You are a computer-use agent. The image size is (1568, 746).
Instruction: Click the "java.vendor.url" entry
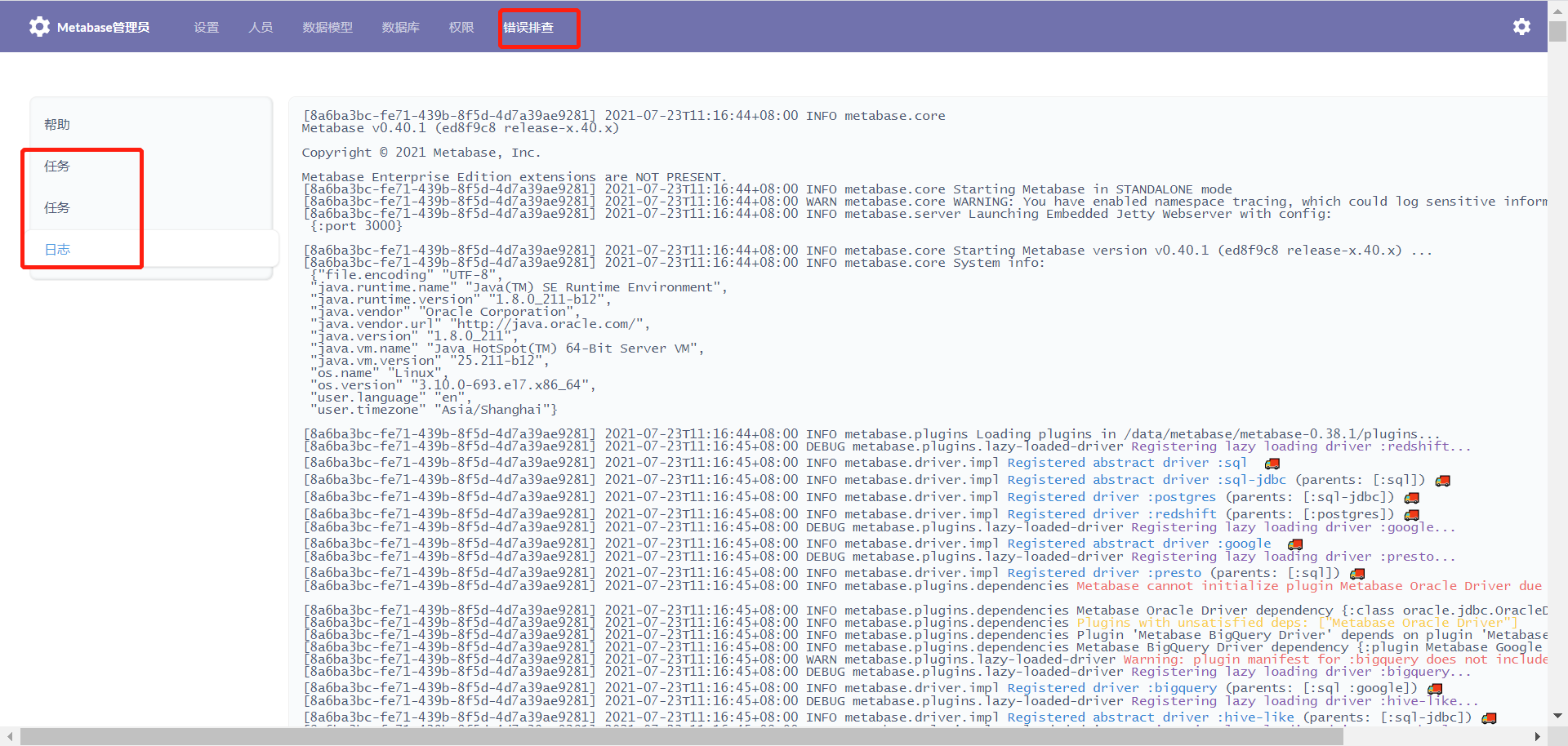(x=480, y=324)
